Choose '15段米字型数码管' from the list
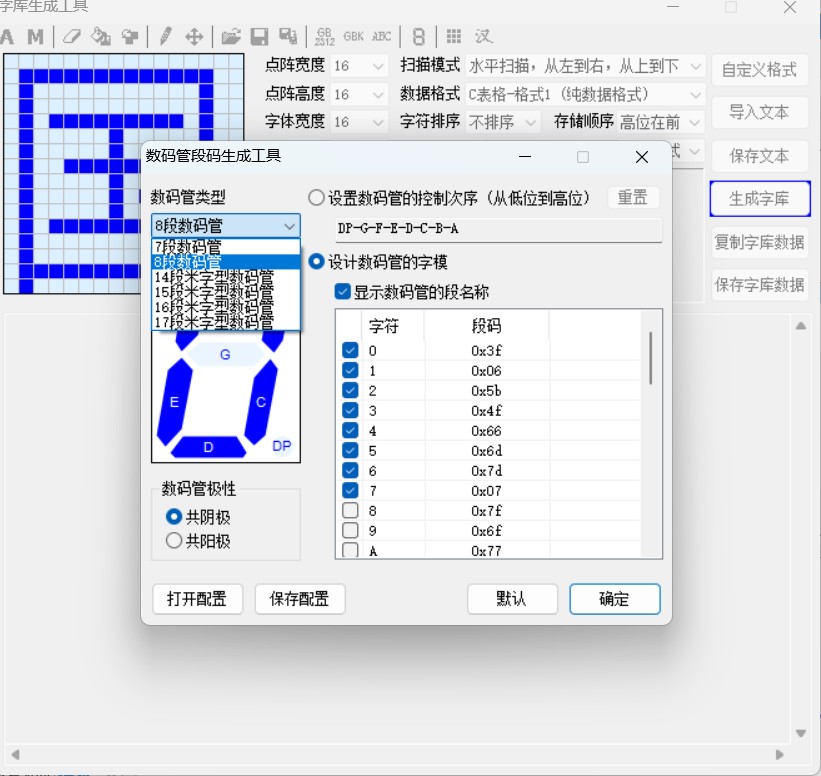This screenshot has height=776, width=821. click(x=226, y=292)
